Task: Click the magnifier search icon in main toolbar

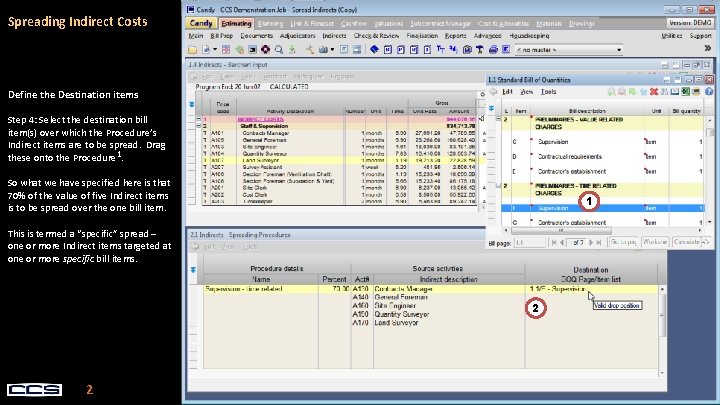Action: click(279, 50)
